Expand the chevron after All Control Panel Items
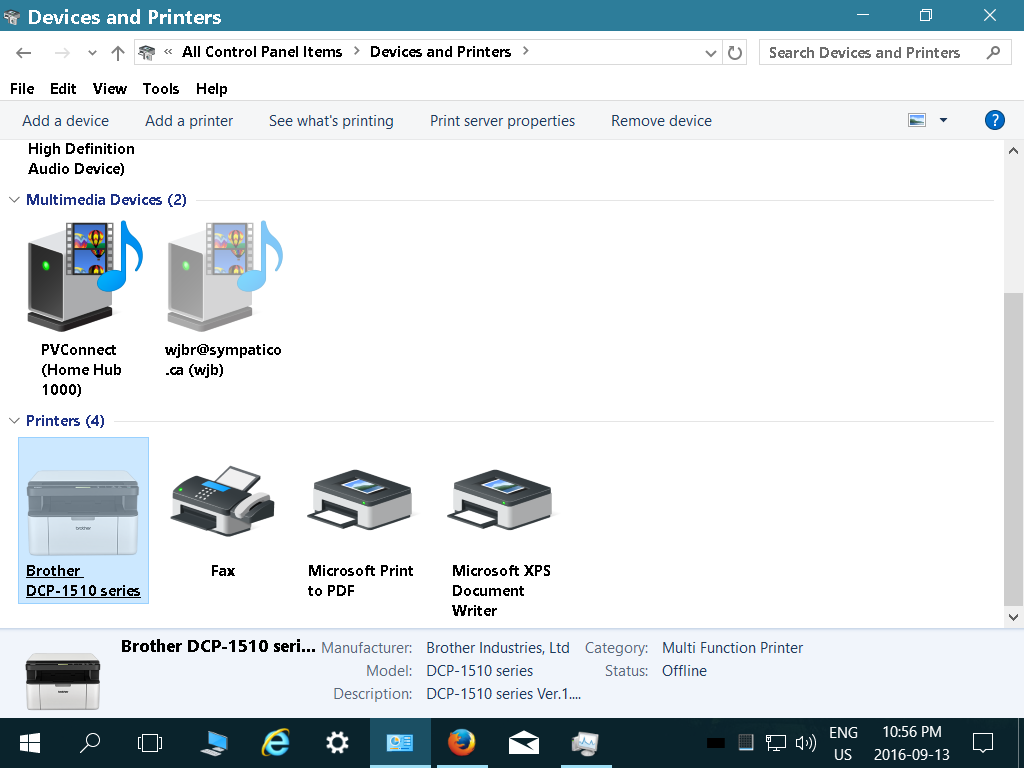Image resolution: width=1024 pixels, height=768 pixels. tap(357, 51)
